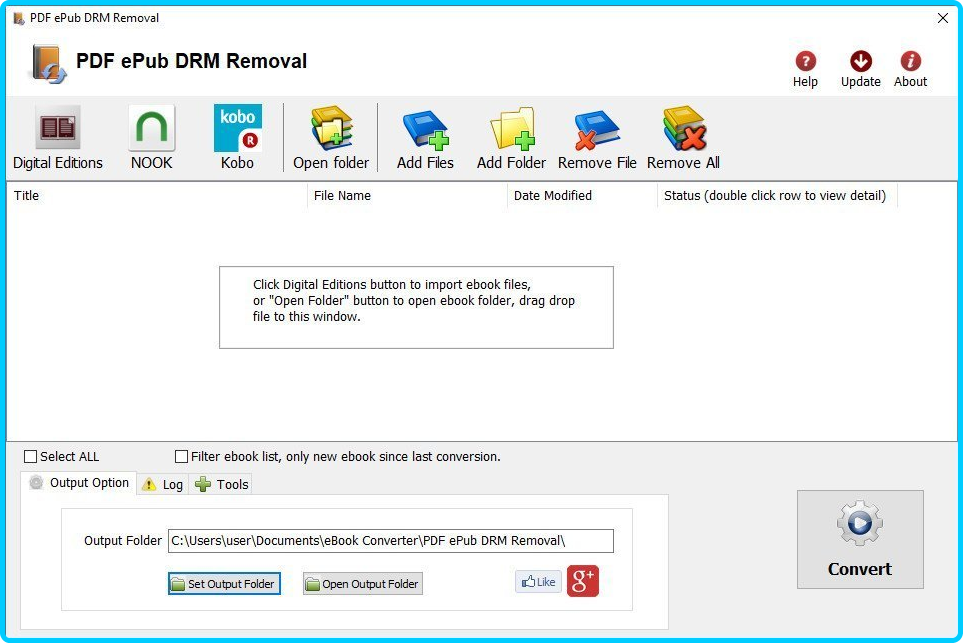Open the Log tab
The width and height of the screenshot is (963, 643).
163,485
